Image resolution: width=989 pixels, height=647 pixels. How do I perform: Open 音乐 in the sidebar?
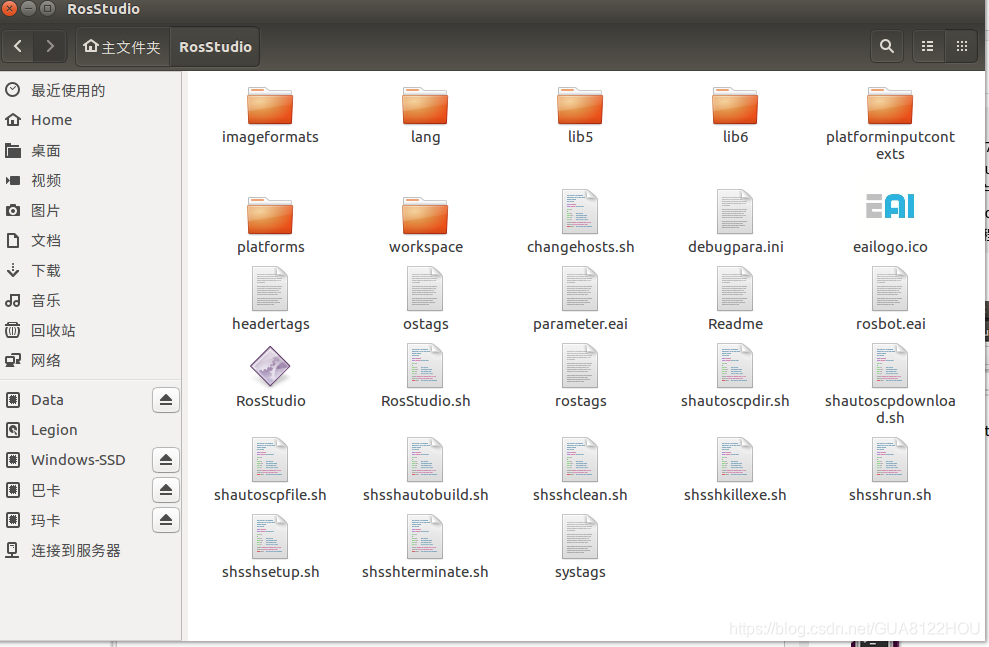[90, 300]
